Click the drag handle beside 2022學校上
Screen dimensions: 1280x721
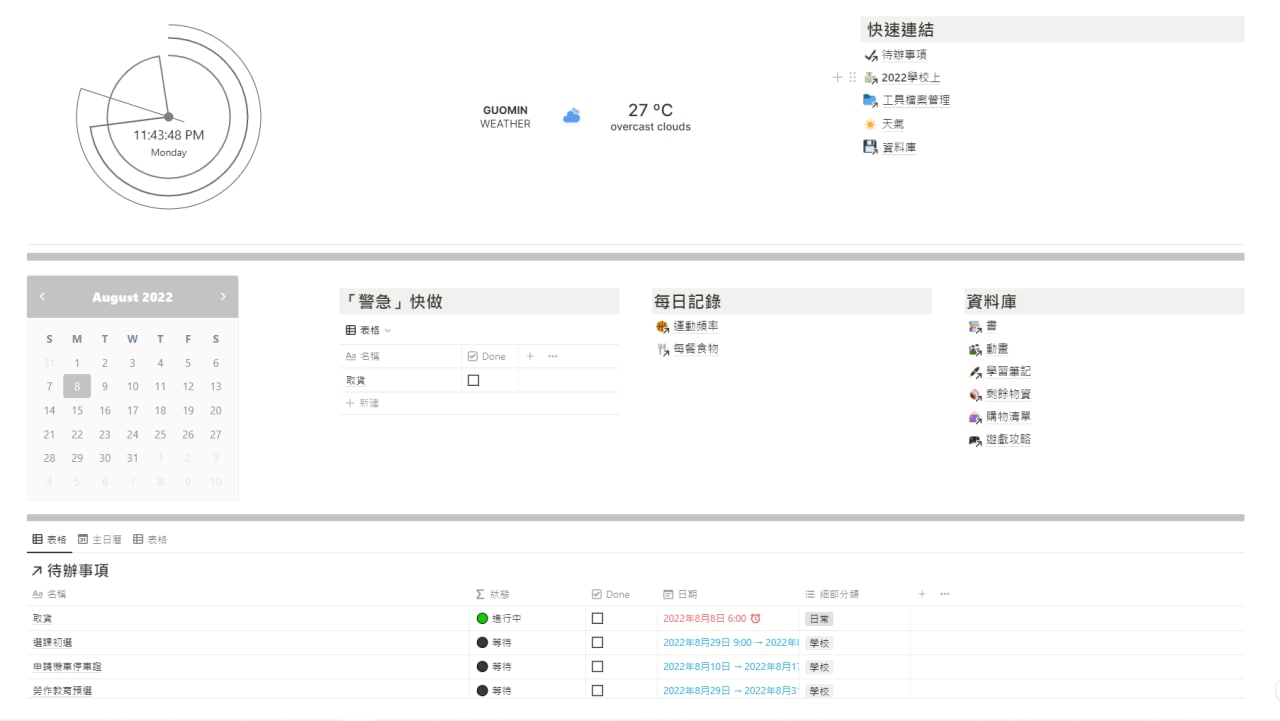point(852,77)
